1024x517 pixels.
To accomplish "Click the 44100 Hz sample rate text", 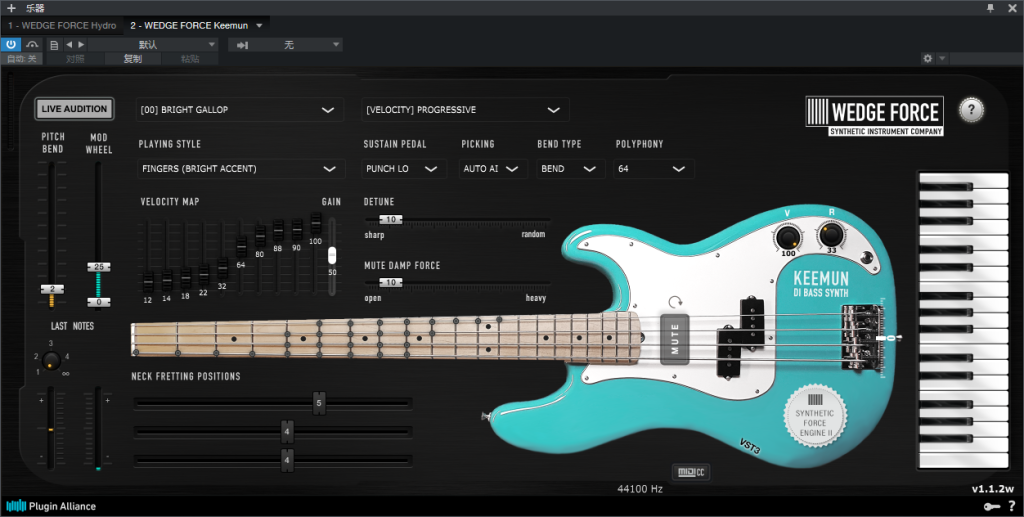I will (x=640, y=489).
